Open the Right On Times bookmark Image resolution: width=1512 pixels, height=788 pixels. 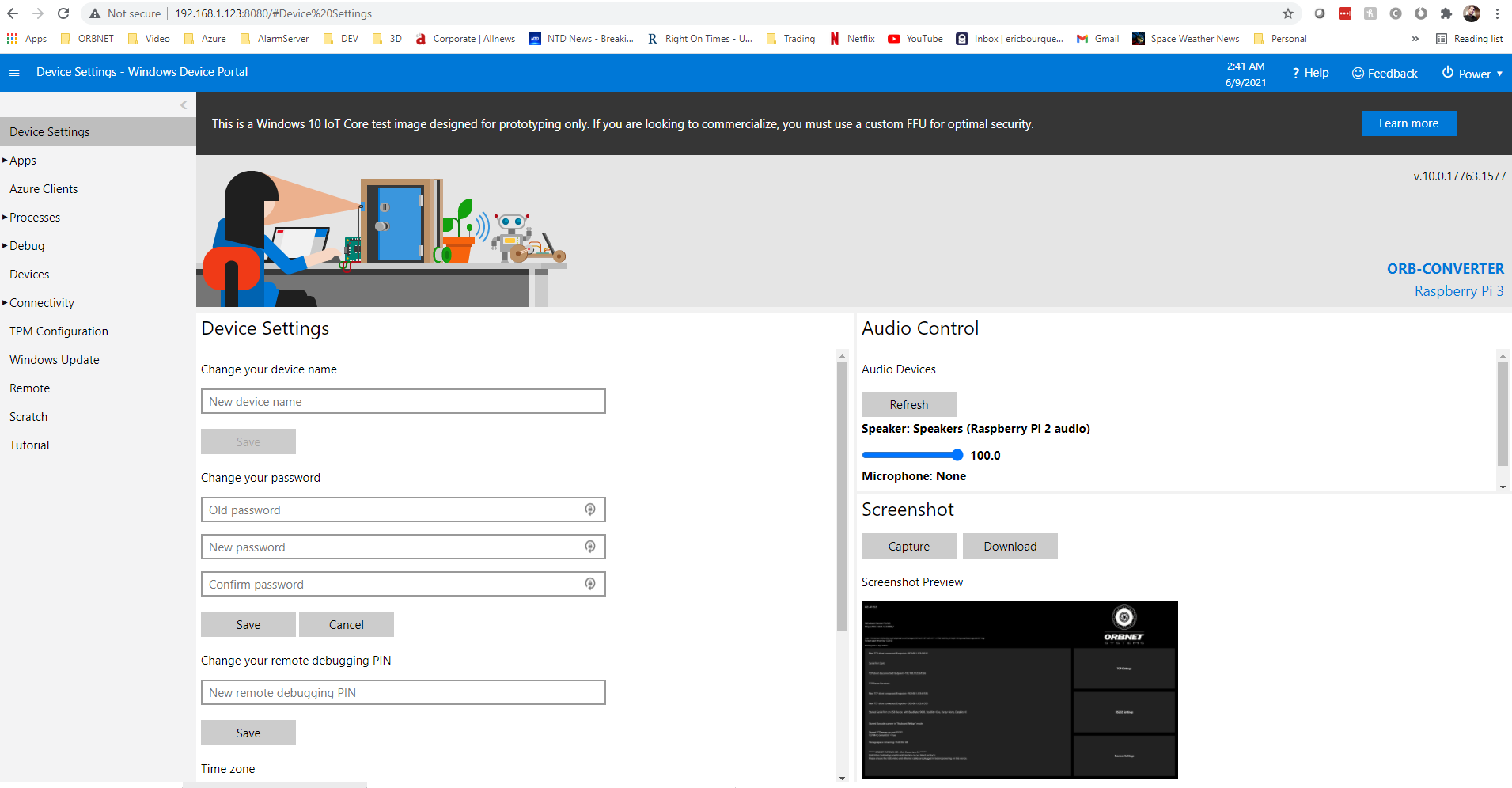click(x=700, y=39)
